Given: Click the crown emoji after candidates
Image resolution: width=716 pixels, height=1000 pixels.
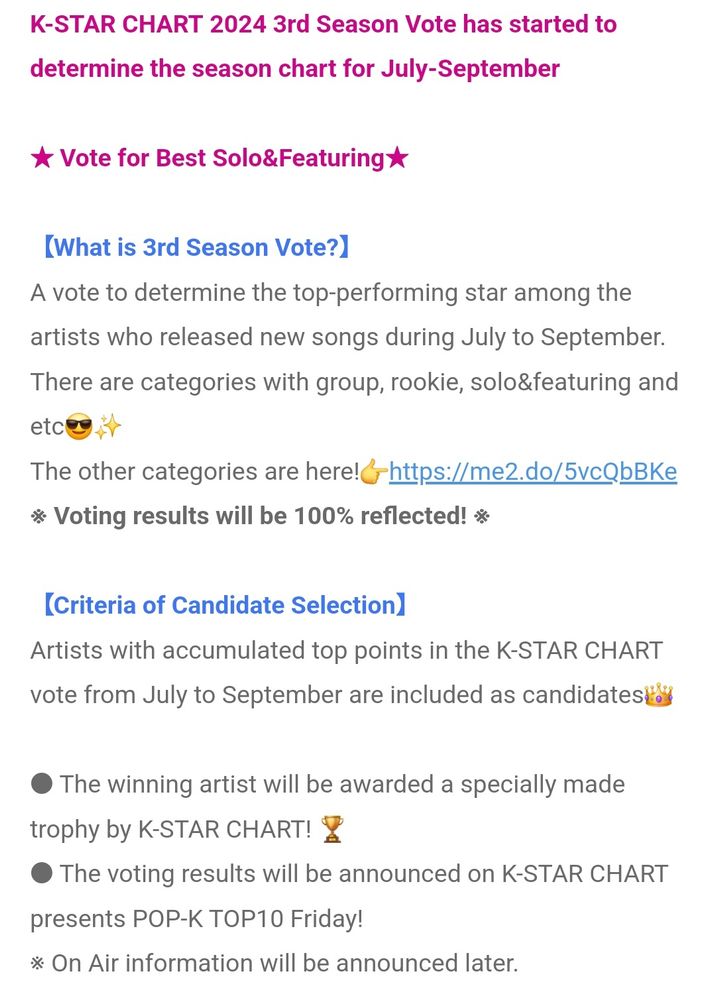Looking at the screenshot, I should 658,695.
